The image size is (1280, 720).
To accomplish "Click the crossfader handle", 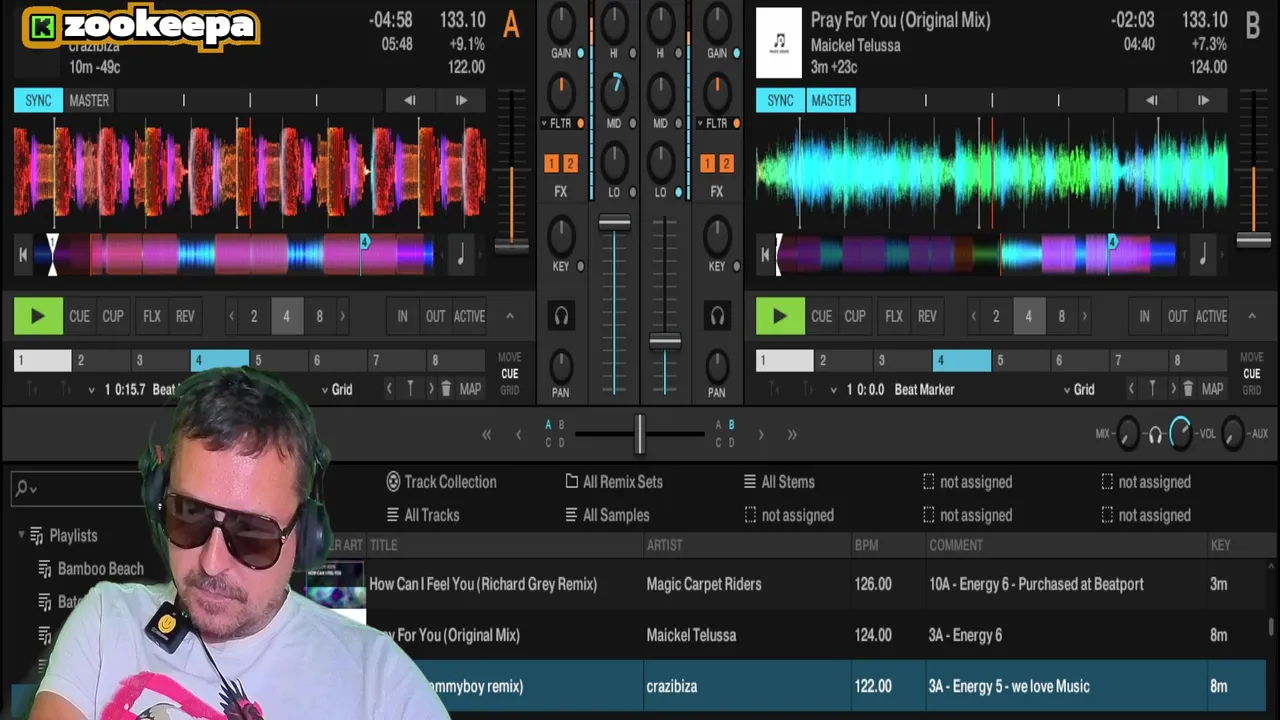I will [x=638, y=434].
